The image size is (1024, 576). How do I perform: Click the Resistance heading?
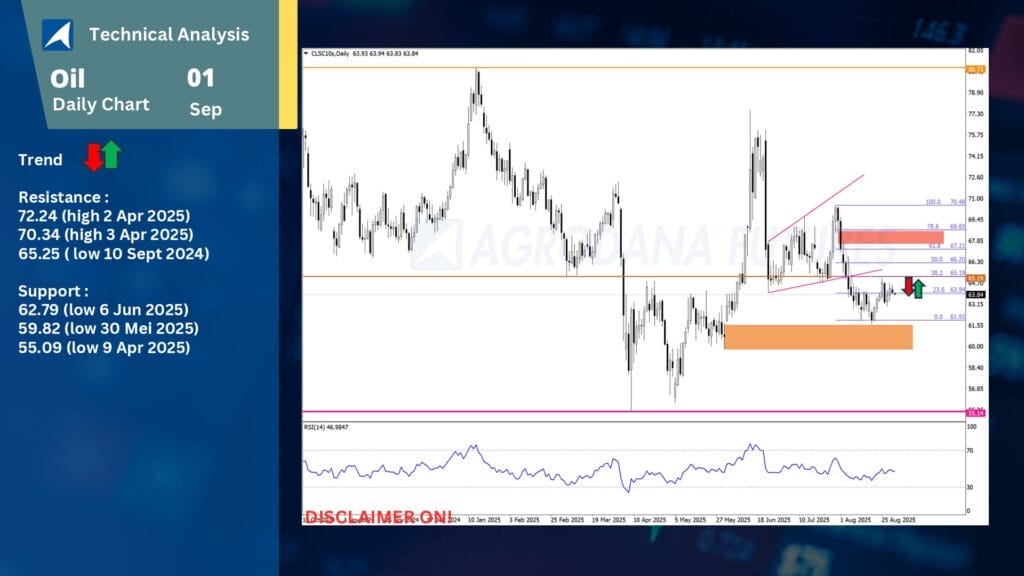pyautogui.click(x=64, y=198)
